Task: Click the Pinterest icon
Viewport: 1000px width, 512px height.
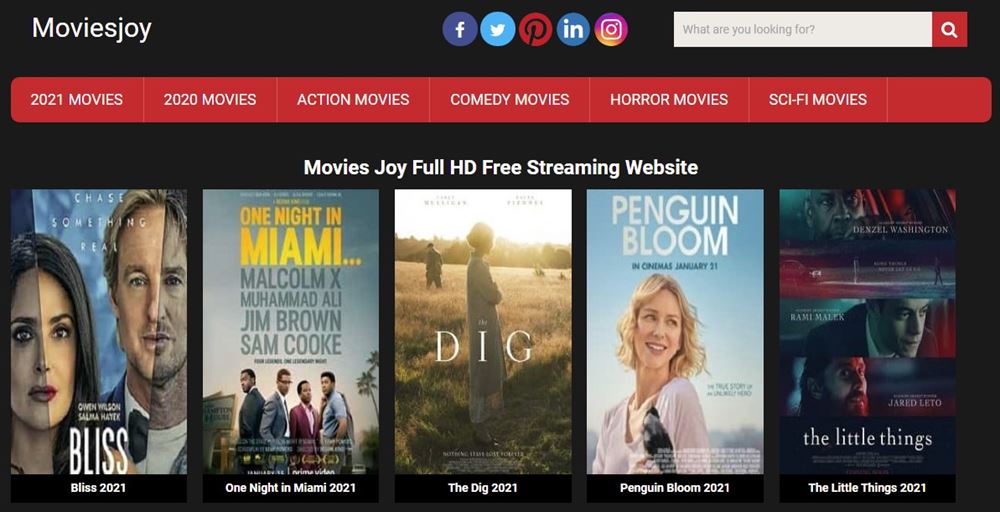Action: click(536, 30)
